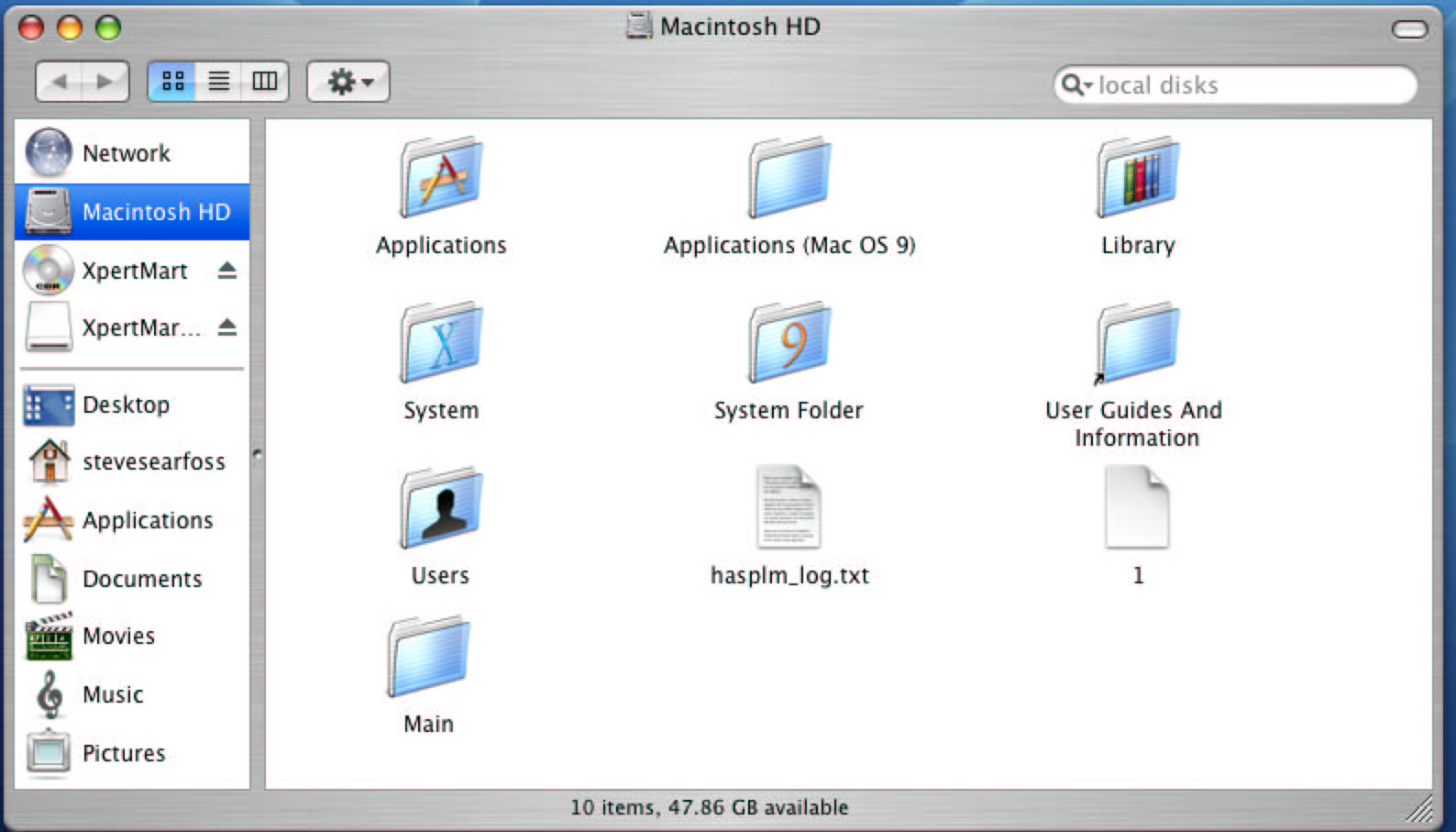Select Macintosh HD in the sidebar
This screenshot has height=832, width=1456.
click(x=132, y=212)
